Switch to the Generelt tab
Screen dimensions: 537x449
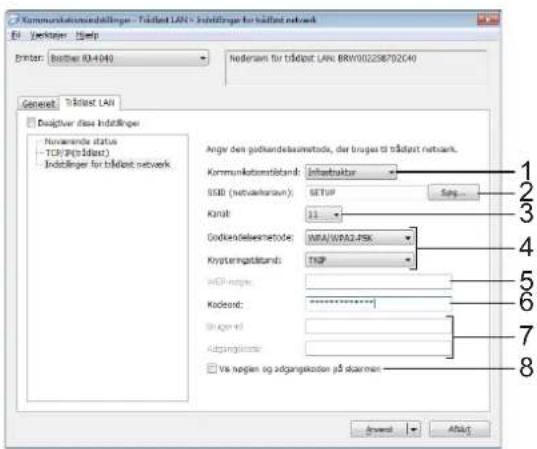38,103
